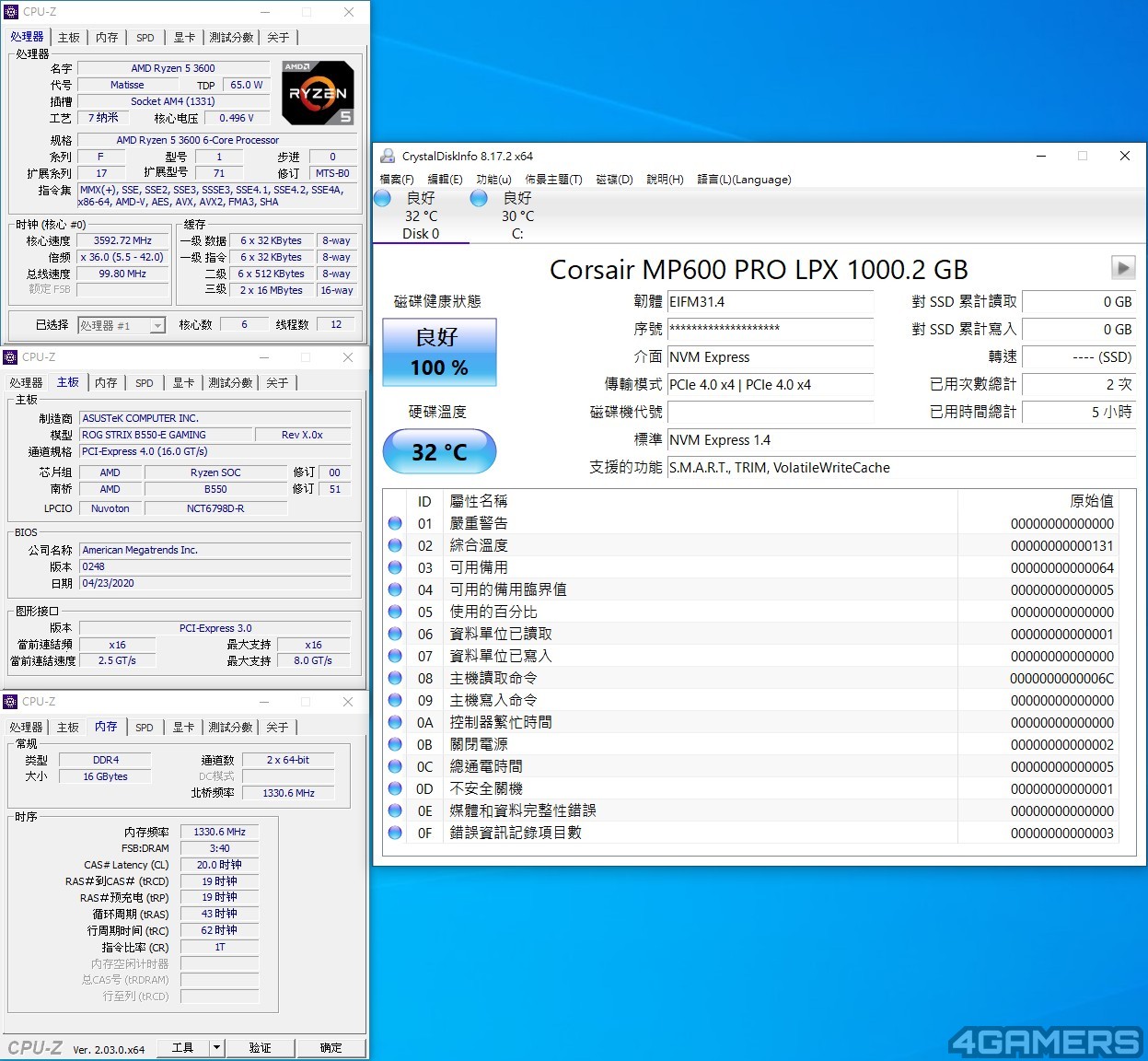Click the 屬性名稱 column header
This screenshot has height=1061, width=1148.
479,501
